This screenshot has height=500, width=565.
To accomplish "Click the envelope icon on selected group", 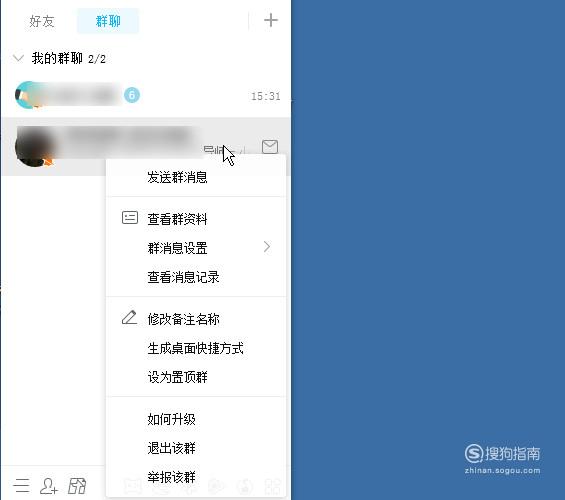I will coord(270,147).
